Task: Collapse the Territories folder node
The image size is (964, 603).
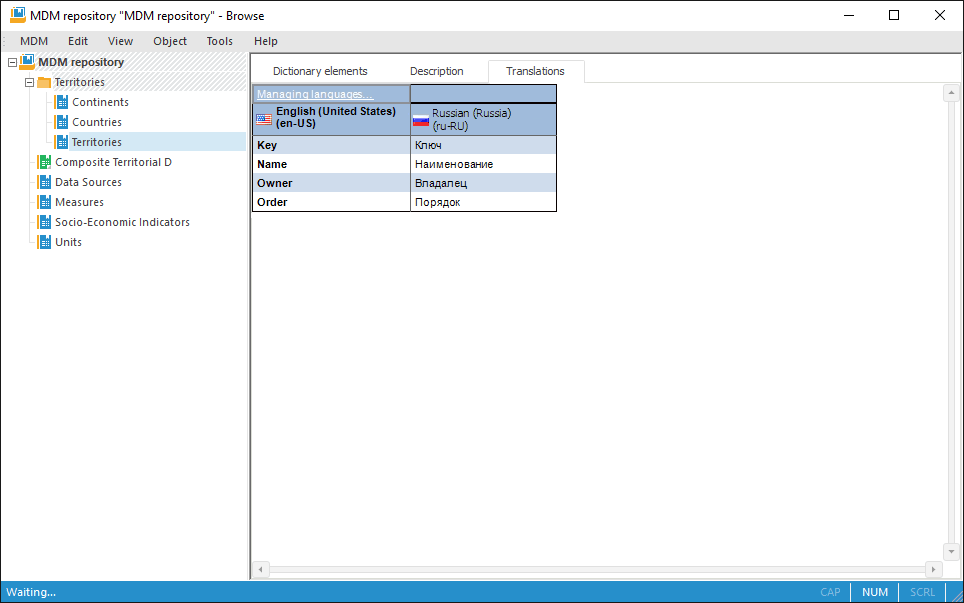Action: (29, 82)
